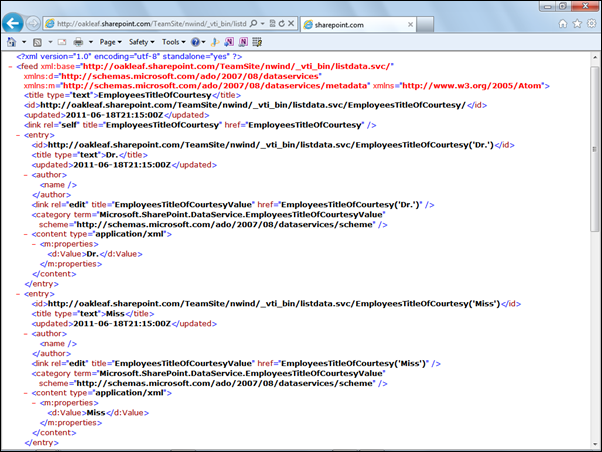
Task: Click the Send to OneNote icon
Action: 229,42
